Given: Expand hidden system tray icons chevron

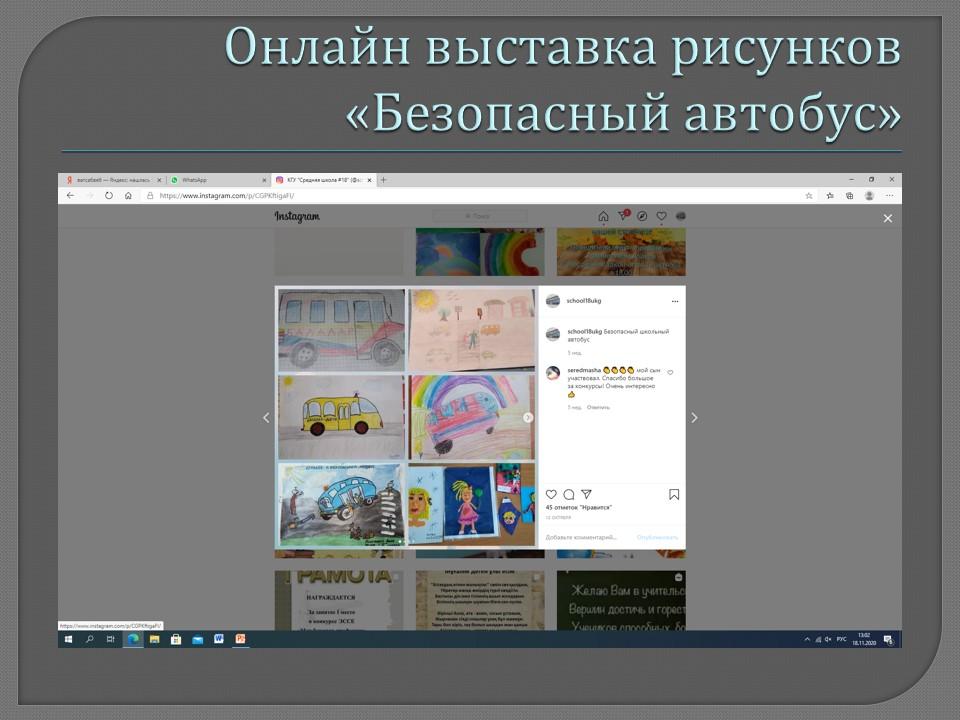Looking at the screenshot, I should 807,639.
